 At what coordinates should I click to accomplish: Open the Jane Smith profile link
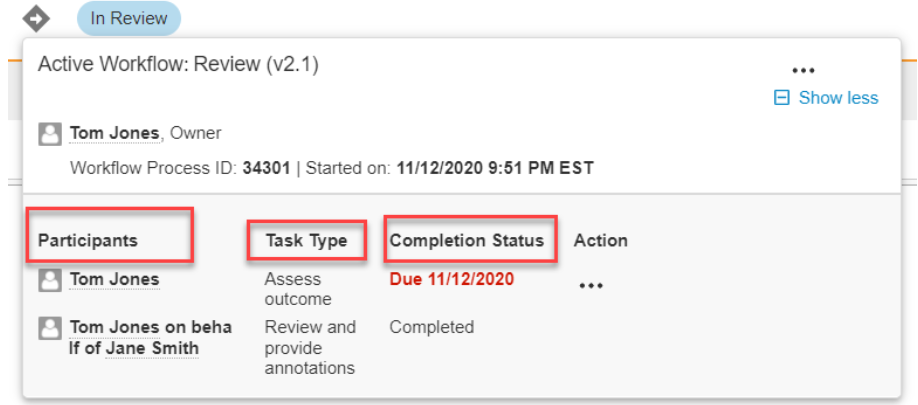coord(152,349)
